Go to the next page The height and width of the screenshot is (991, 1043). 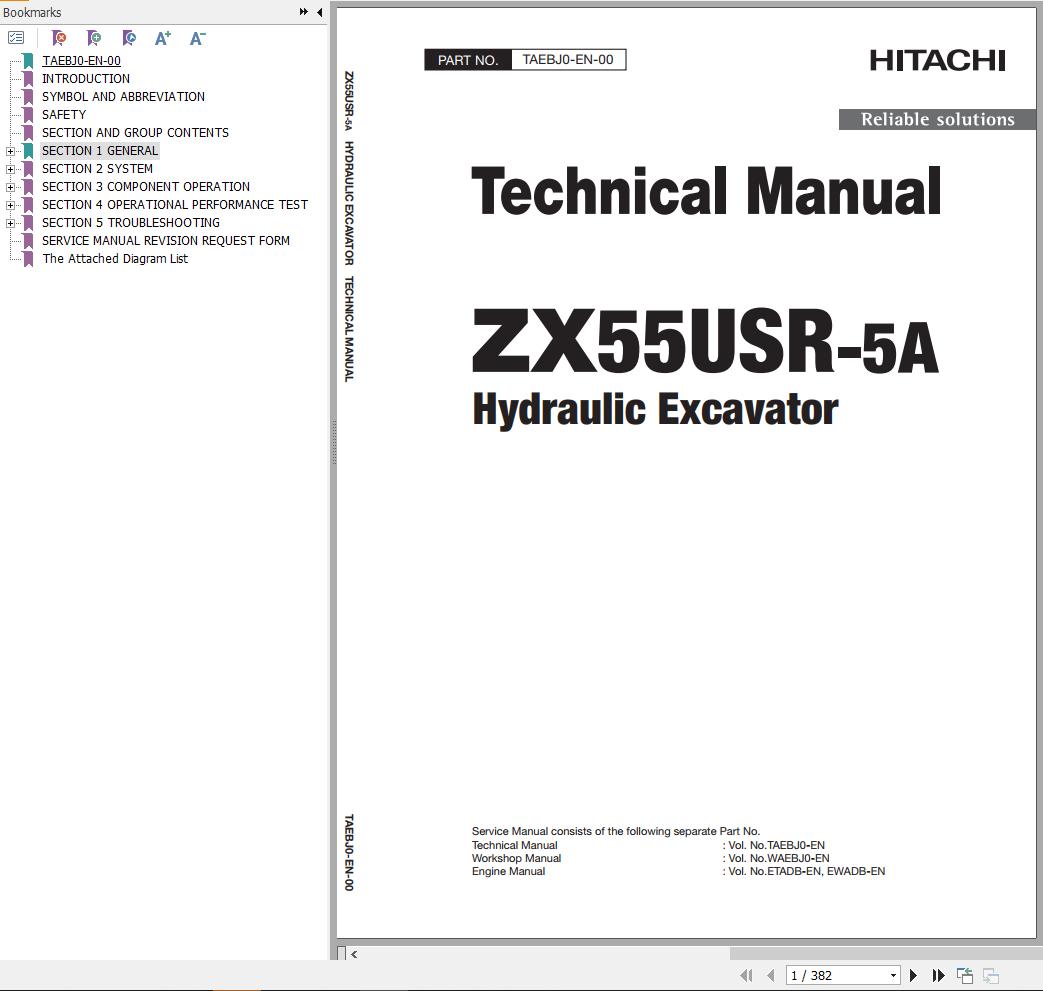[x=913, y=975]
